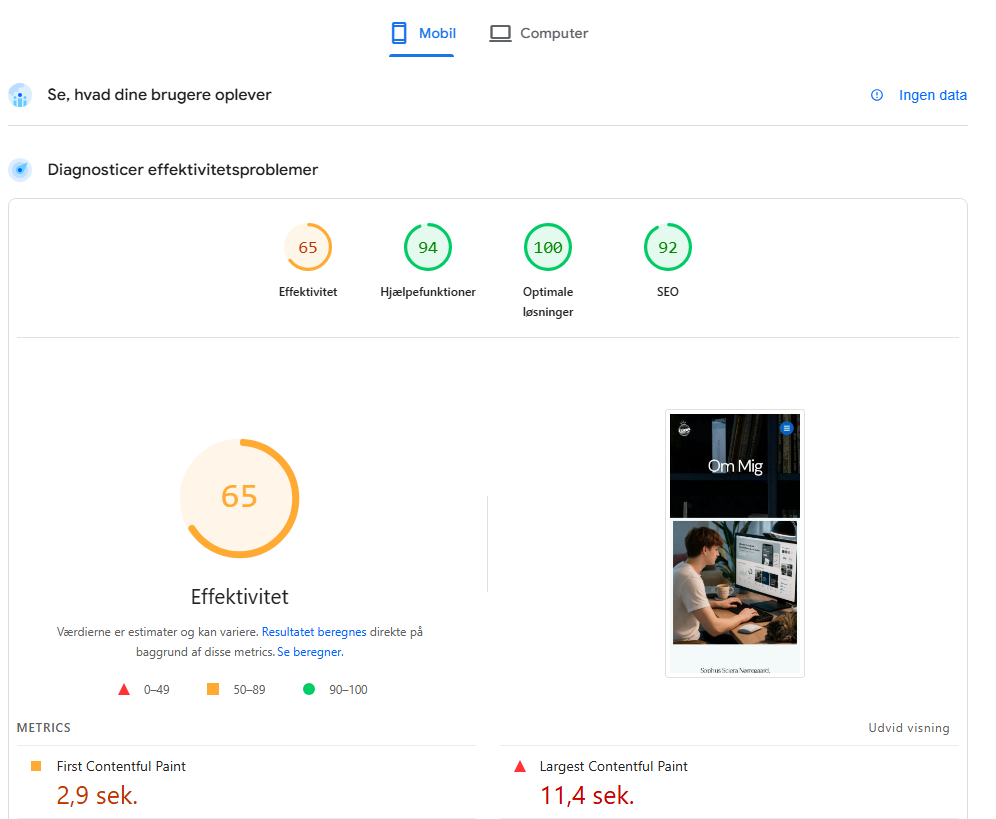Click the orange square beside First Contentful Paint
Viewport: 996px width, 819px height.
[x=36, y=766]
